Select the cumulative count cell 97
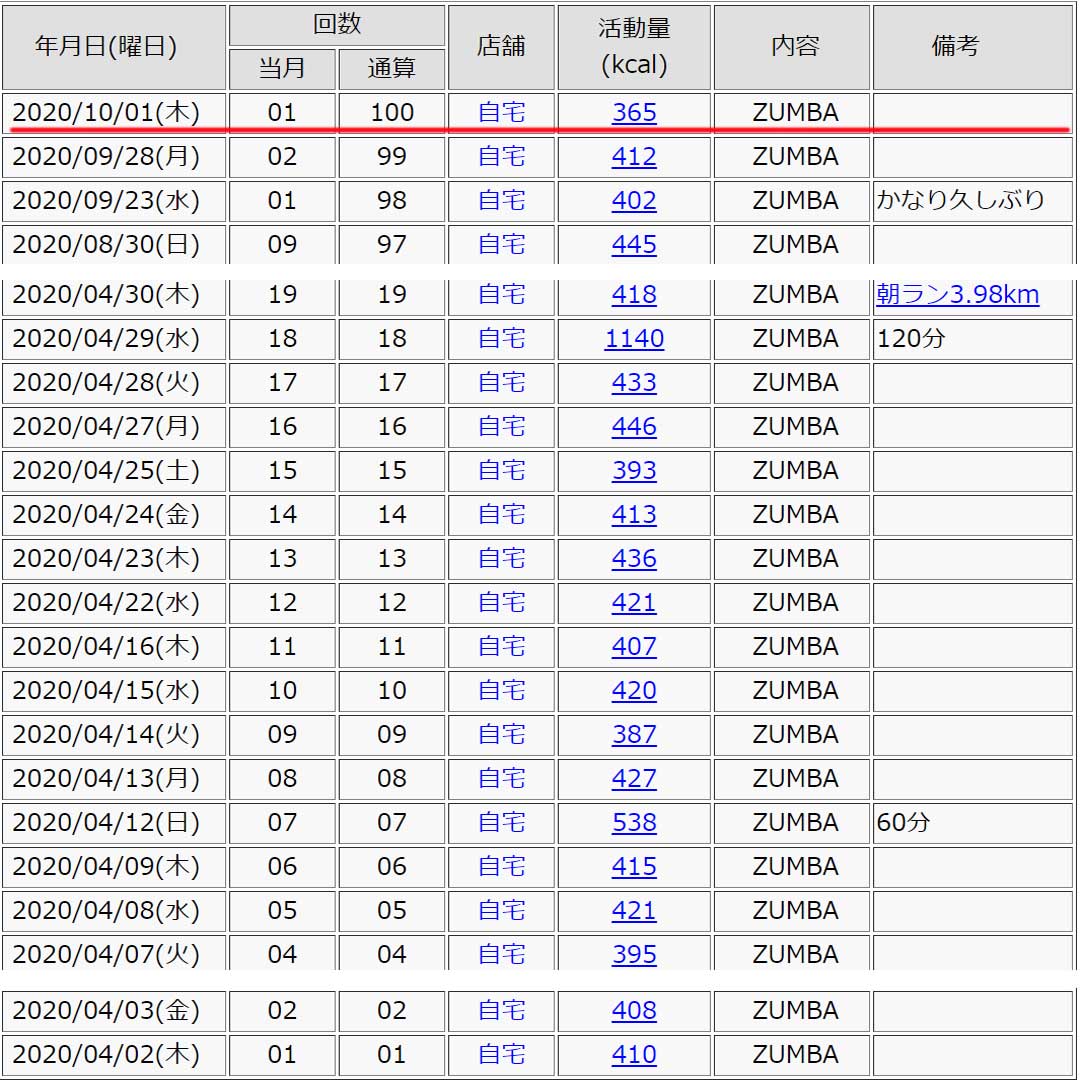The height and width of the screenshot is (1080, 1080). click(x=392, y=245)
